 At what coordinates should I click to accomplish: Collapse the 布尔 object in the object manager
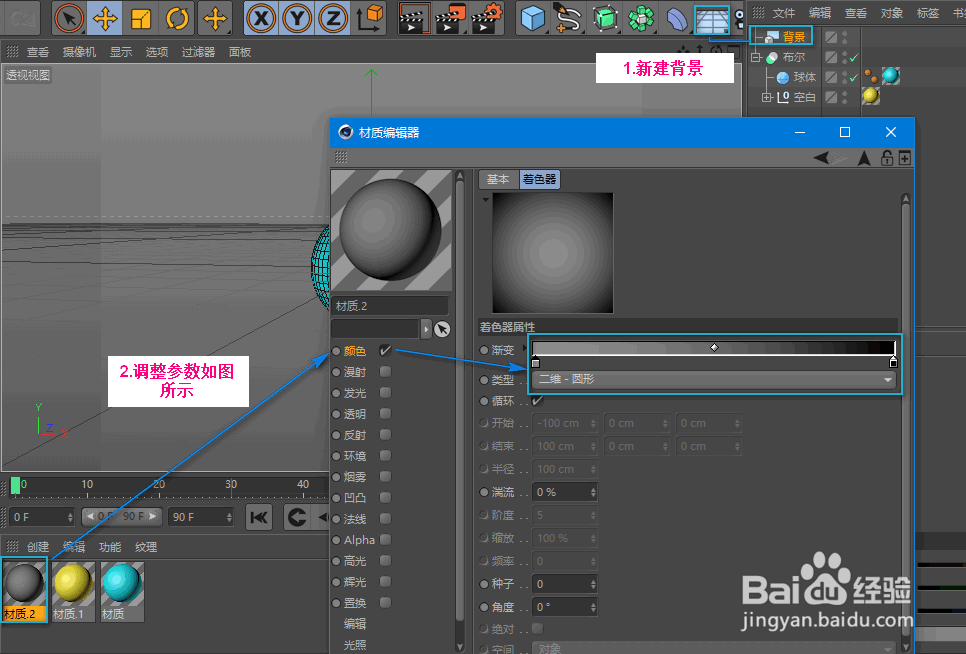(x=753, y=57)
